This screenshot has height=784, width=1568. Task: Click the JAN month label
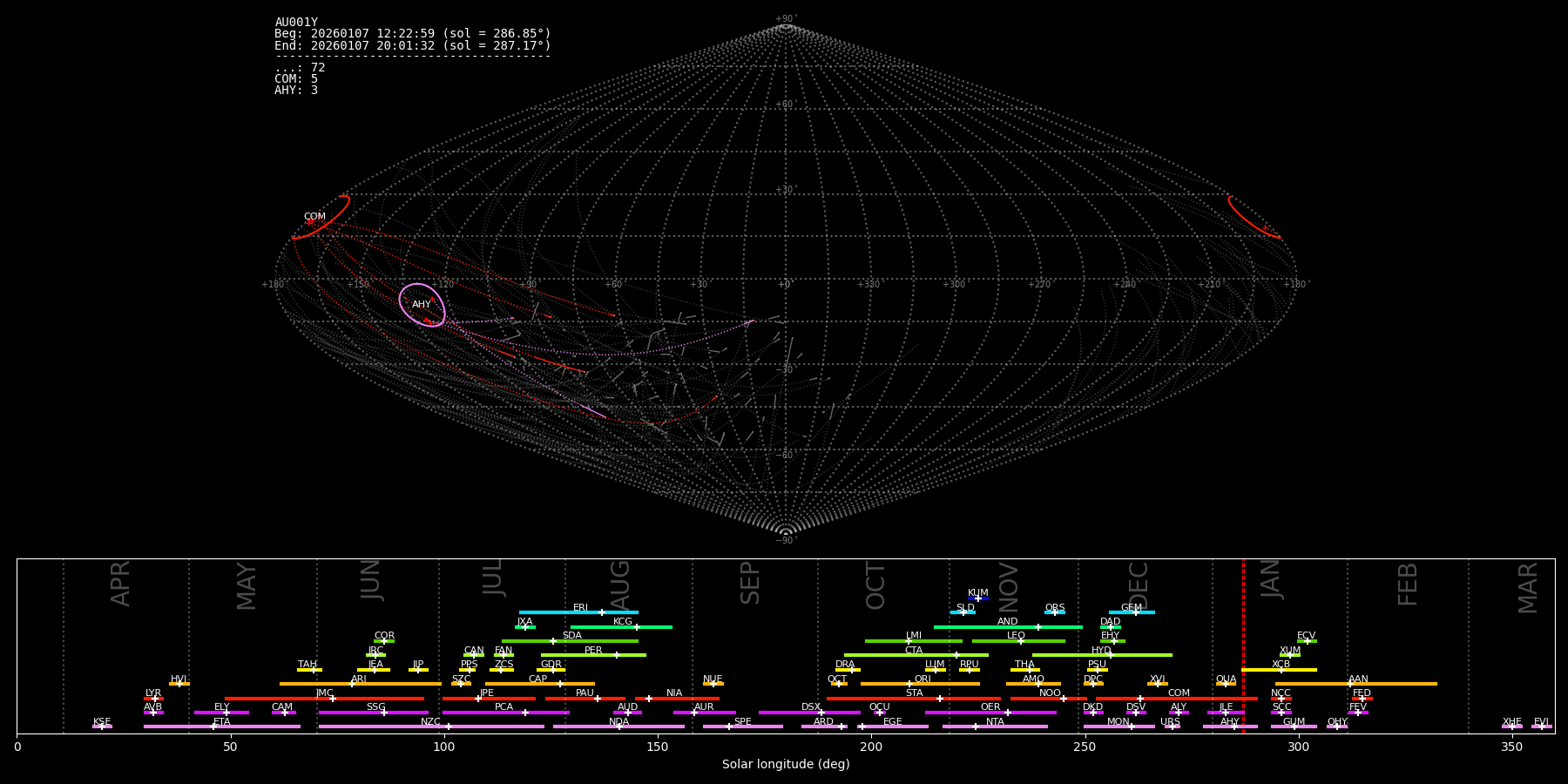click(x=1271, y=578)
